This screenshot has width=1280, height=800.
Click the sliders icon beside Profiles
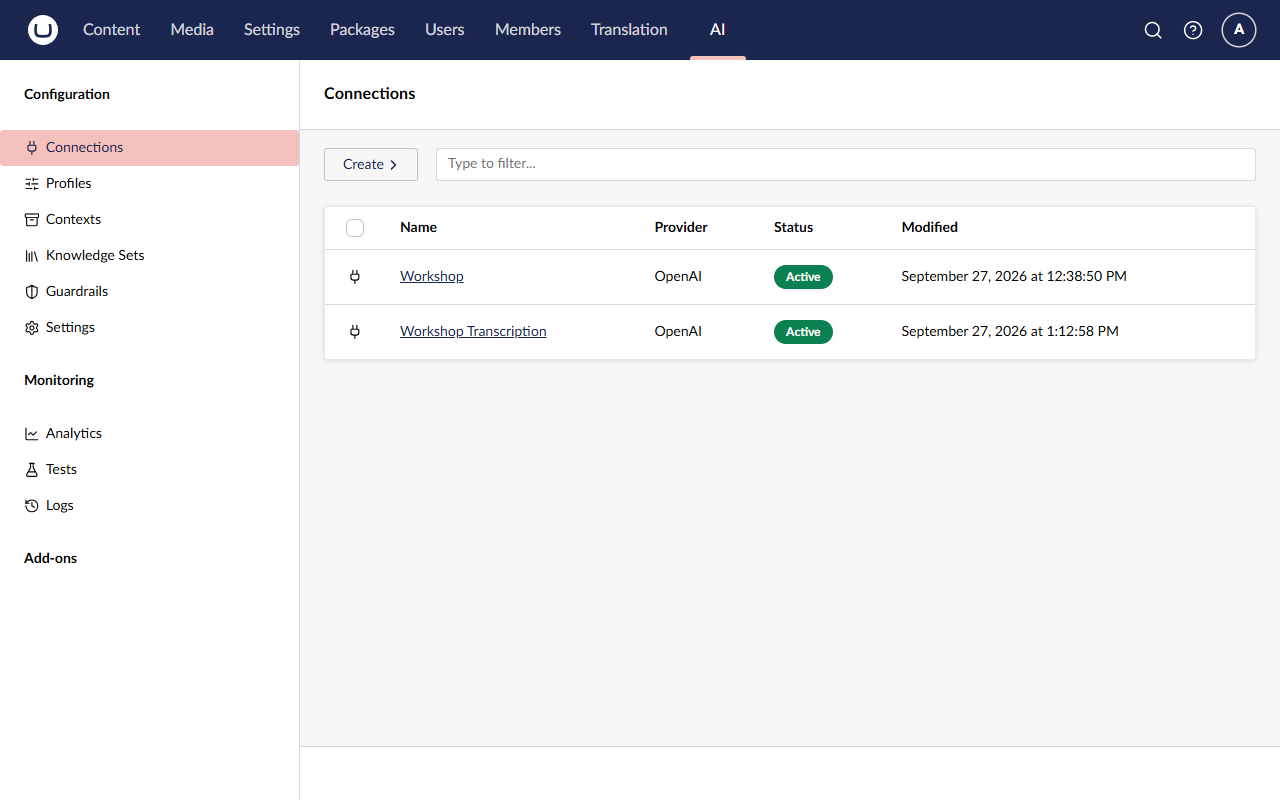pyautogui.click(x=32, y=184)
